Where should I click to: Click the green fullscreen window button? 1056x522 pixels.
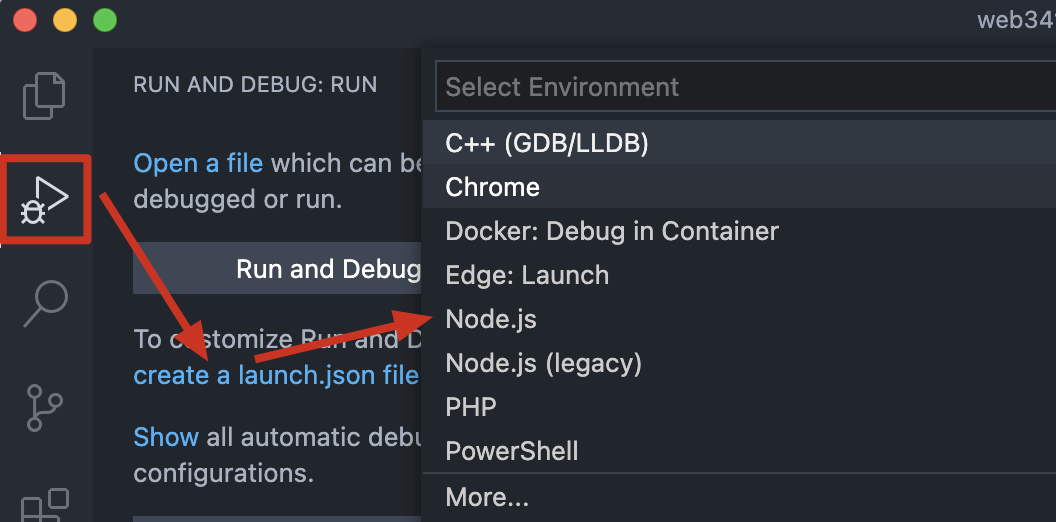[104, 20]
